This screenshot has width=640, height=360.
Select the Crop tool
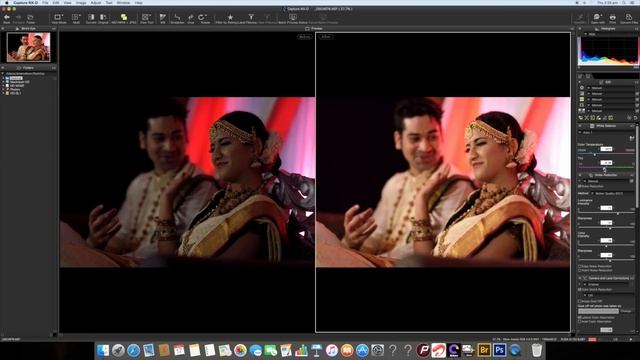[191, 17]
